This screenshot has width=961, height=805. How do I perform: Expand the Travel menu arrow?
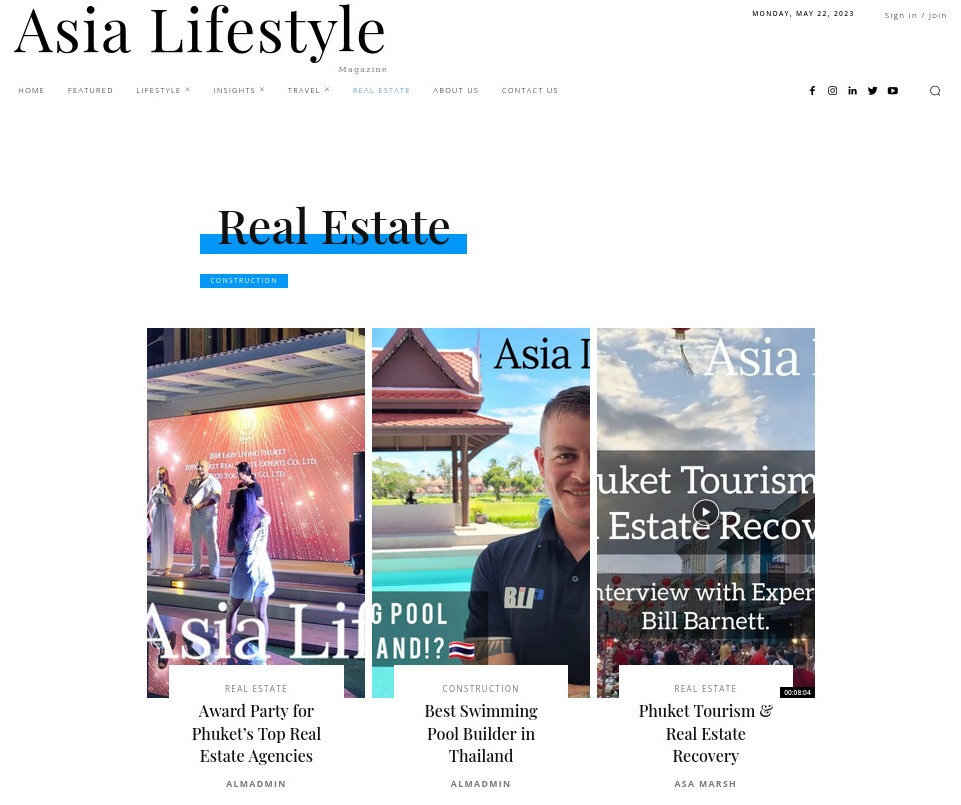pyautogui.click(x=327, y=90)
